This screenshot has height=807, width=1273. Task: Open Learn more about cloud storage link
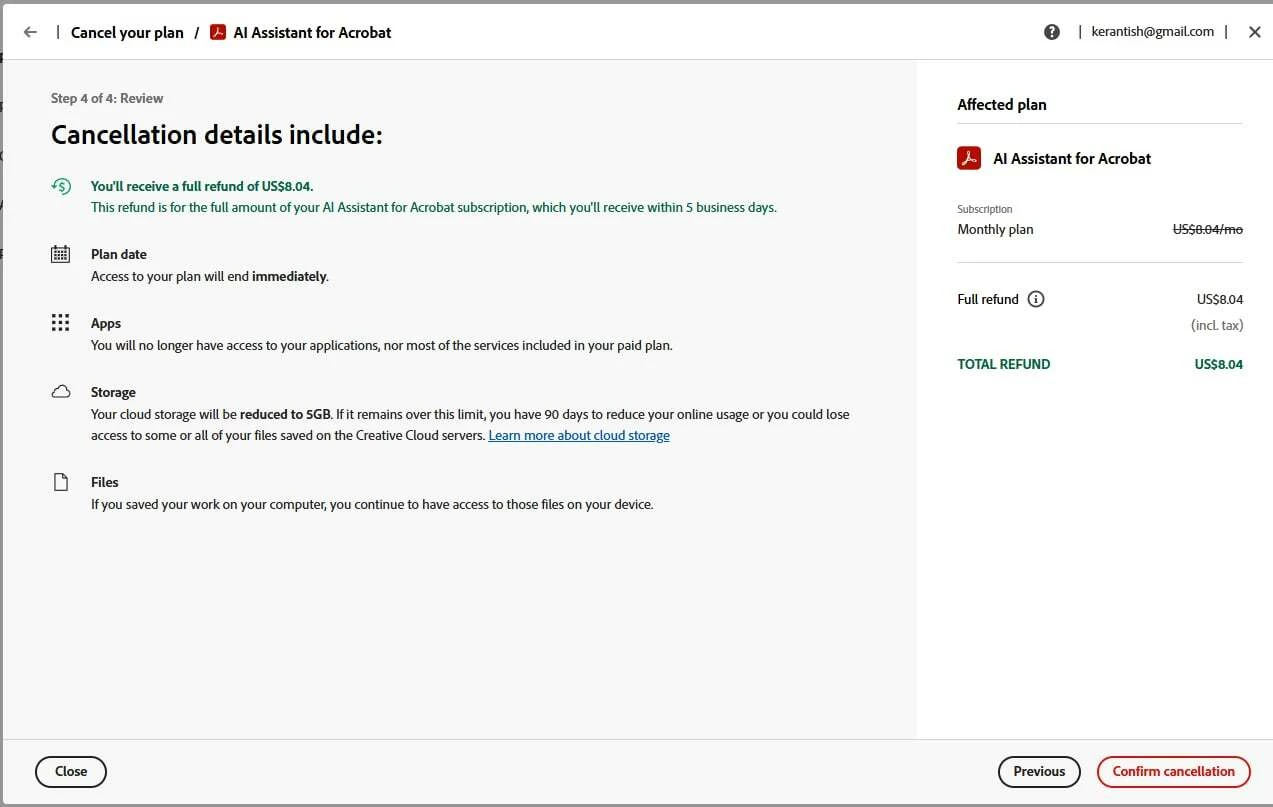click(x=579, y=436)
